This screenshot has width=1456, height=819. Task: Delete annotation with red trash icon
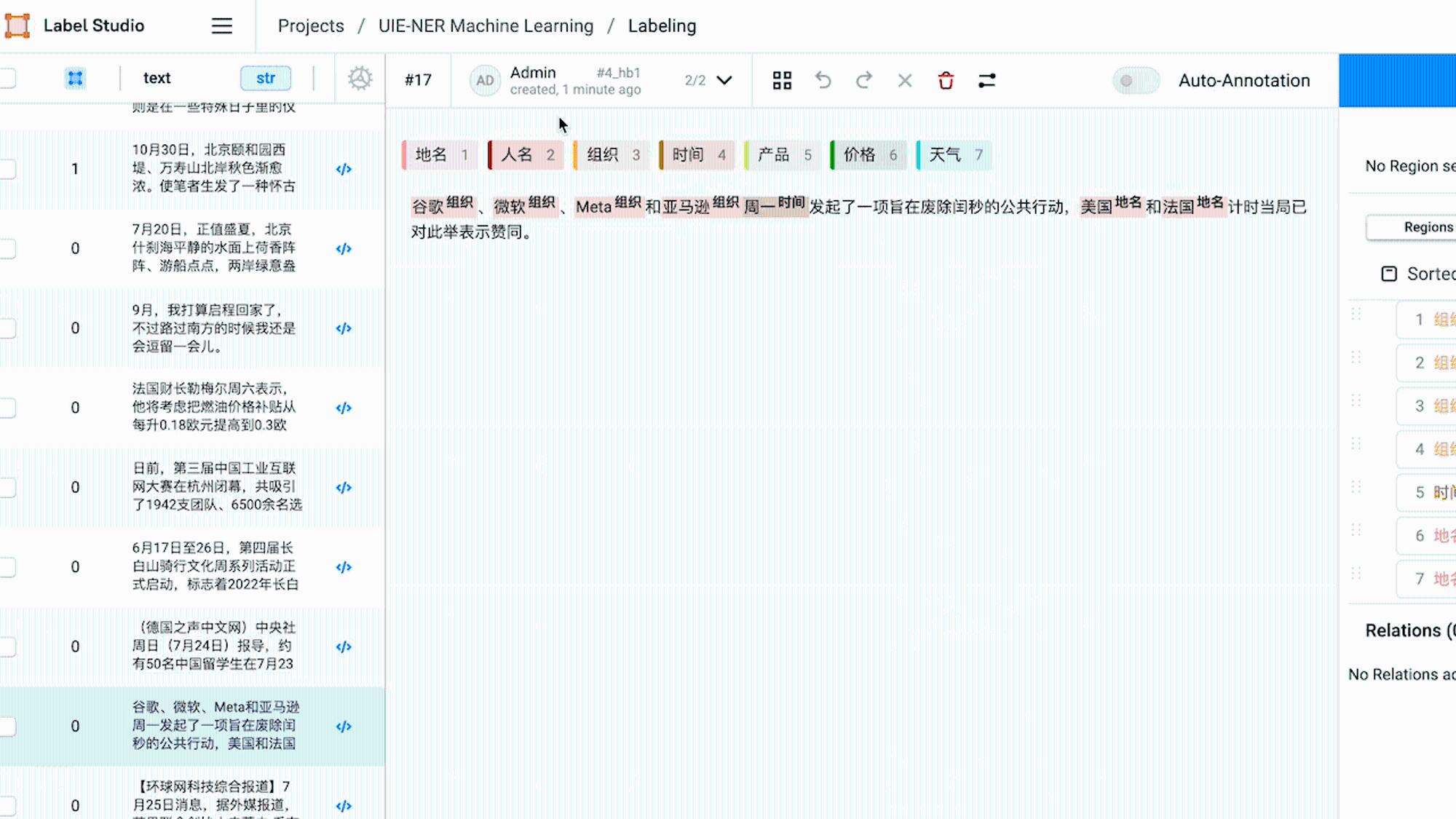pyautogui.click(x=946, y=80)
